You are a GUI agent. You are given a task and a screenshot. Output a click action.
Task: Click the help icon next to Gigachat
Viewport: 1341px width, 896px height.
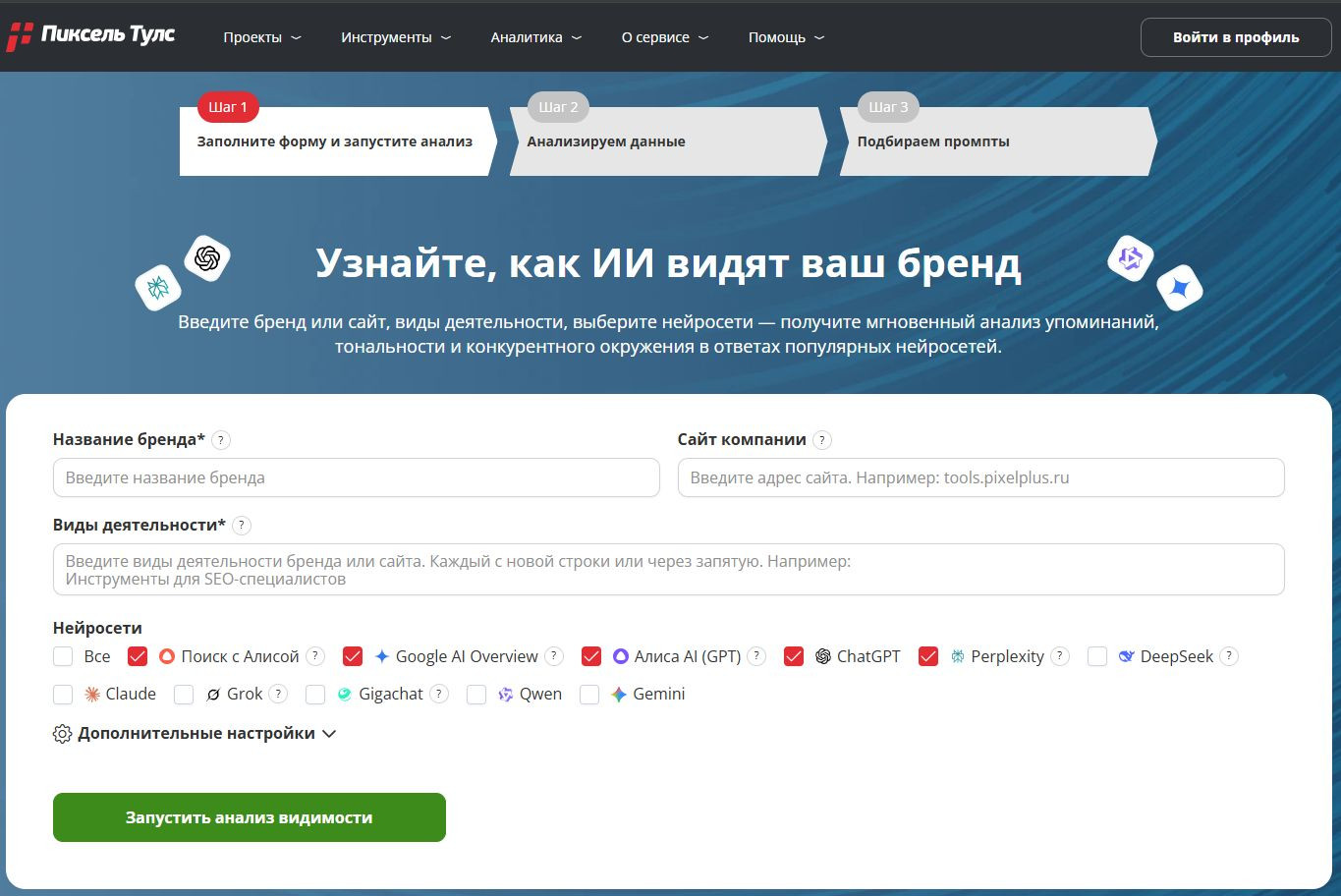pyautogui.click(x=439, y=694)
